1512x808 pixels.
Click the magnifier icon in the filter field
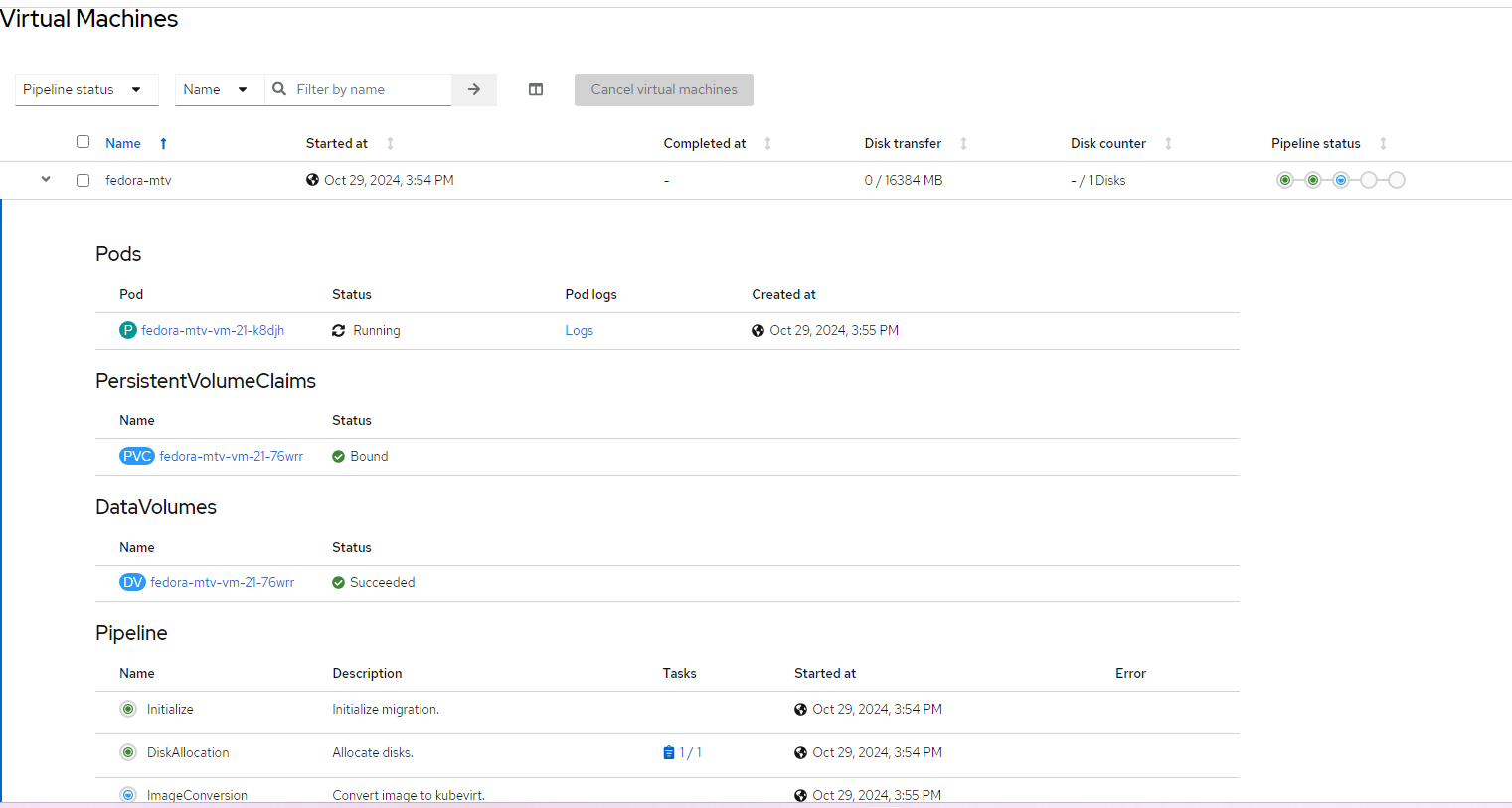click(x=279, y=89)
